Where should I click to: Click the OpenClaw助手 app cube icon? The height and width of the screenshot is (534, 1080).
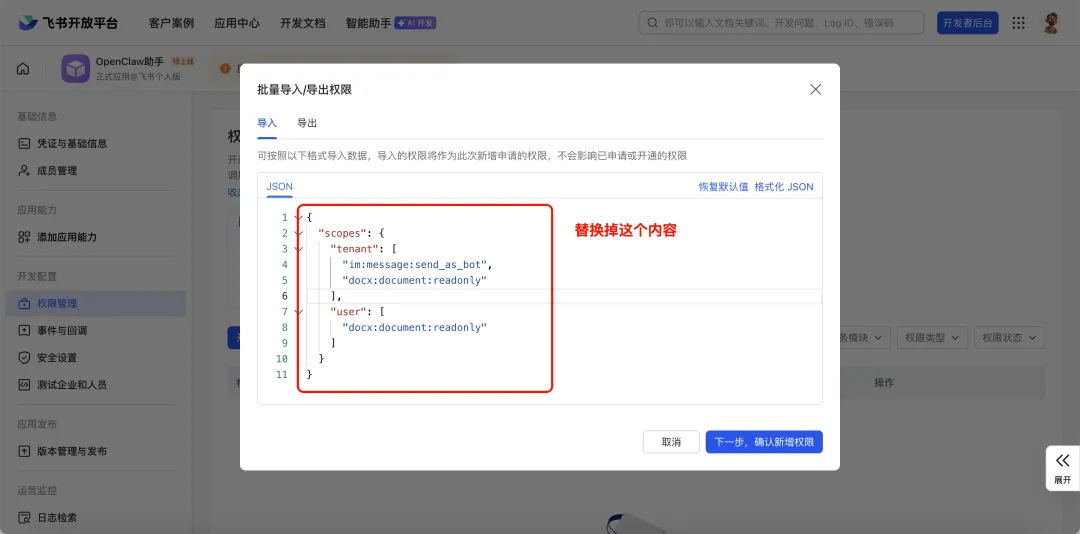(x=76, y=69)
